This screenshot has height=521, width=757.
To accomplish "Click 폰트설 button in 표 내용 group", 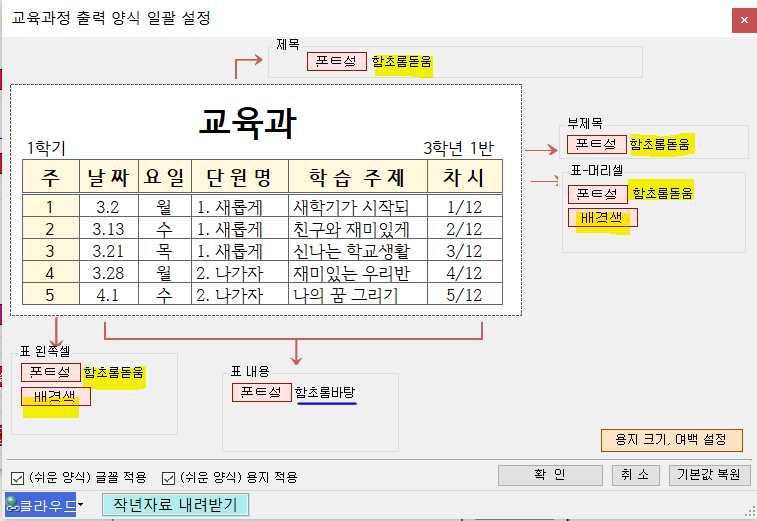I will pyautogui.click(x=262, y=392).
